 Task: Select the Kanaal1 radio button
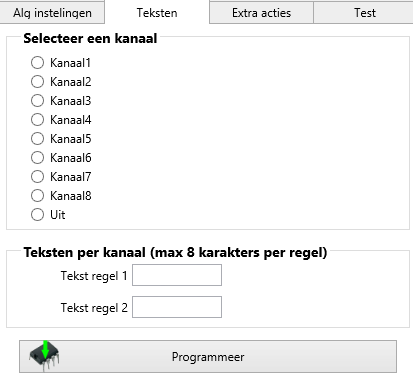pyautogui.click(x=37, y=62)
